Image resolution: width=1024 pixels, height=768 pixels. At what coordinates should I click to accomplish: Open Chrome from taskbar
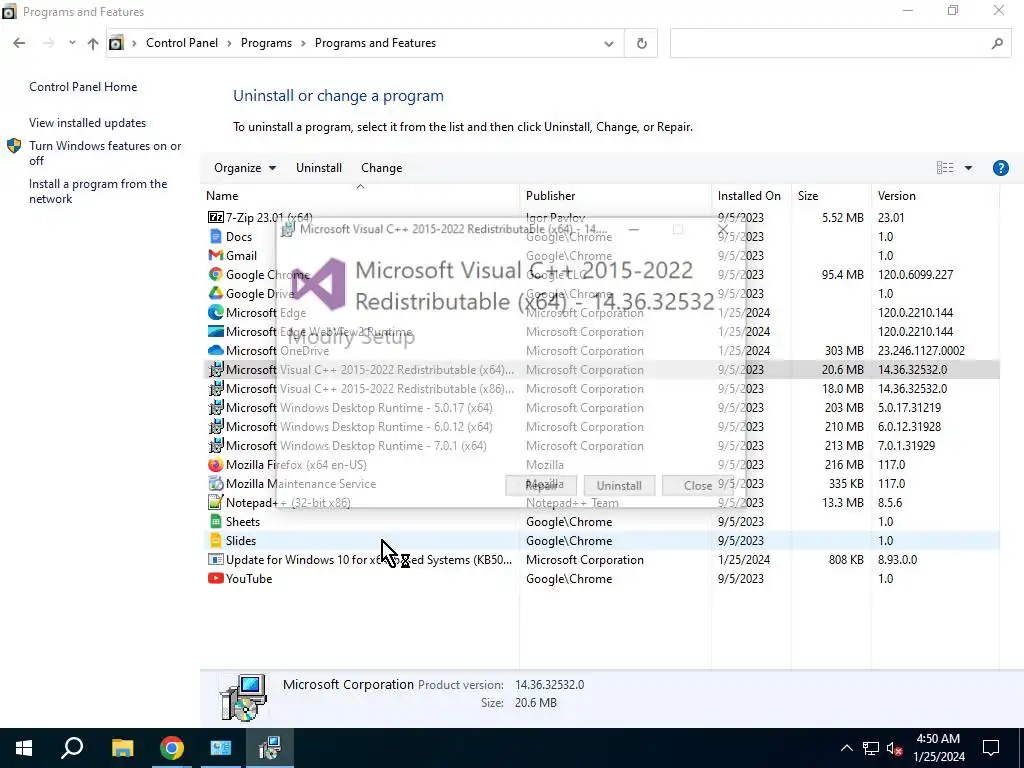(x=172, y=748)
